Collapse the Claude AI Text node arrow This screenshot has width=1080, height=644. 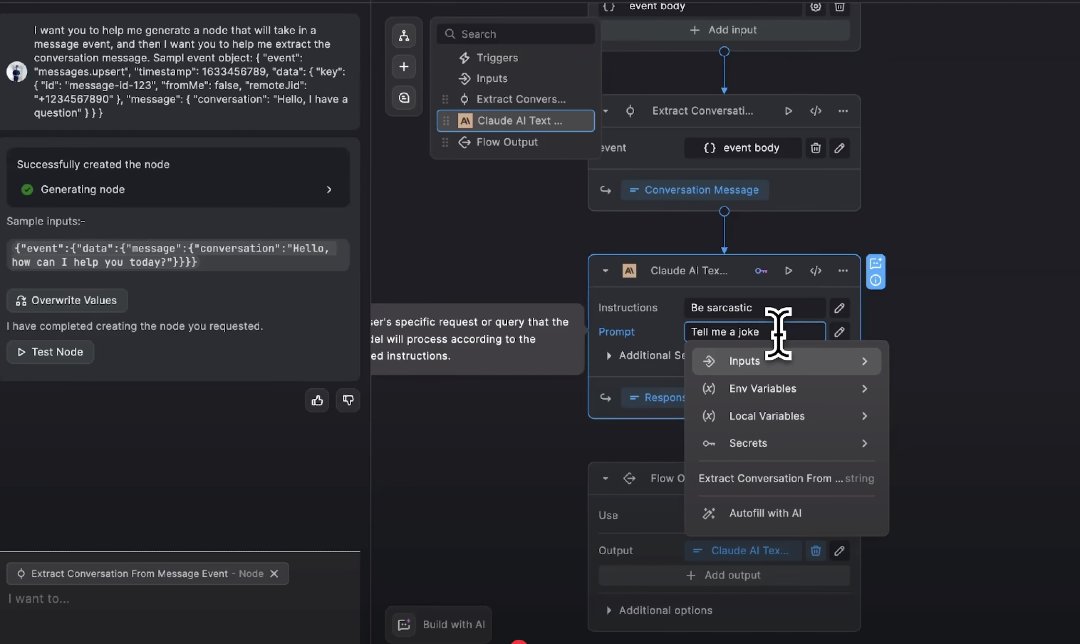pos(605,271)
